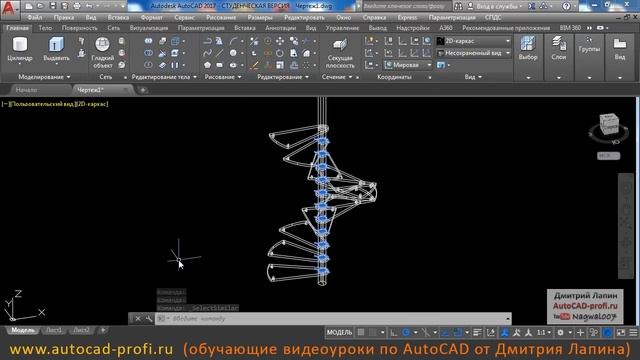Click the Move tool in Редактирование panel
This screenshot has height=360, width=640.
[x=280, y=41]
